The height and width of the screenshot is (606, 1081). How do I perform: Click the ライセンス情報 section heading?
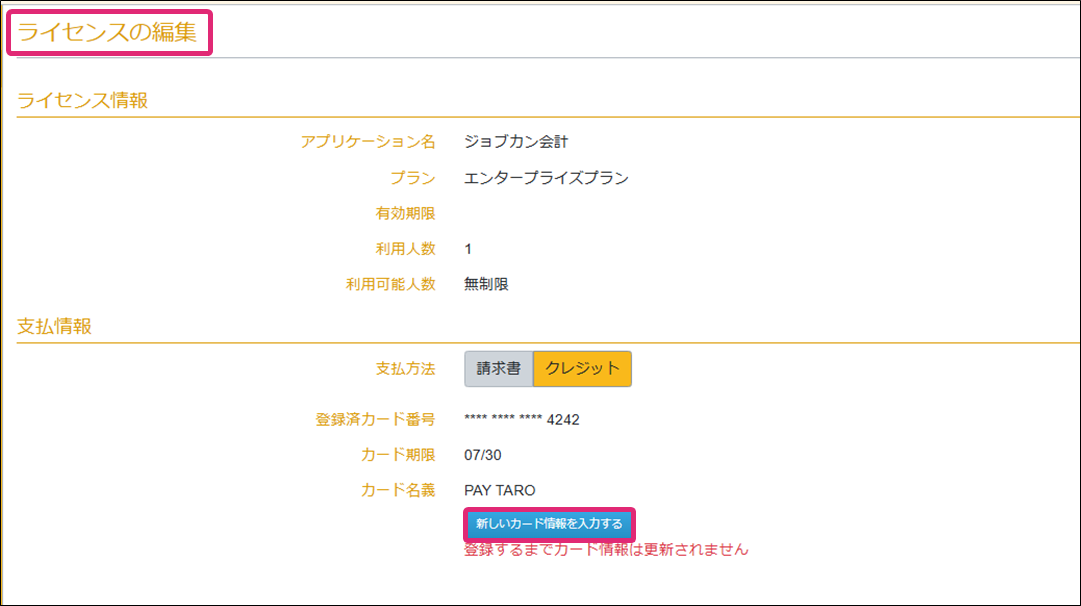click(83, 100)
